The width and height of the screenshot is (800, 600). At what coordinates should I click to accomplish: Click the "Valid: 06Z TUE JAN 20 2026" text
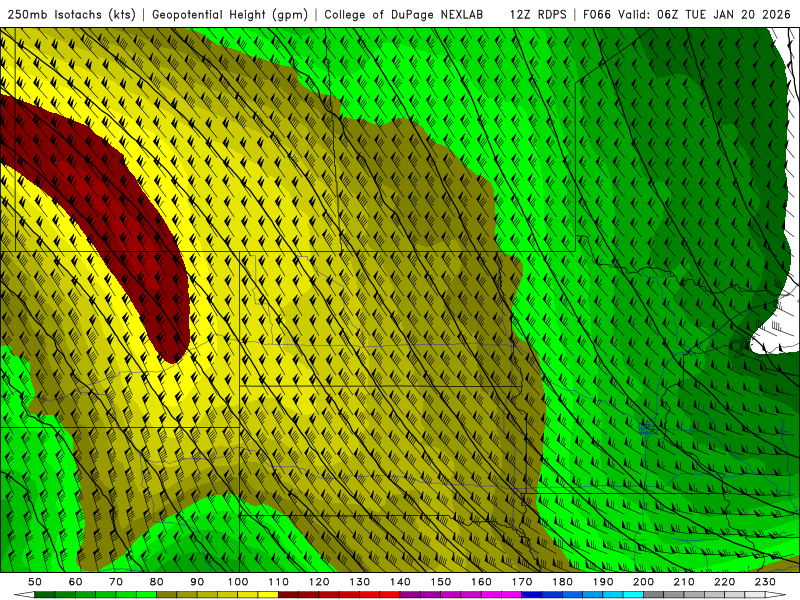pos(704,15)
